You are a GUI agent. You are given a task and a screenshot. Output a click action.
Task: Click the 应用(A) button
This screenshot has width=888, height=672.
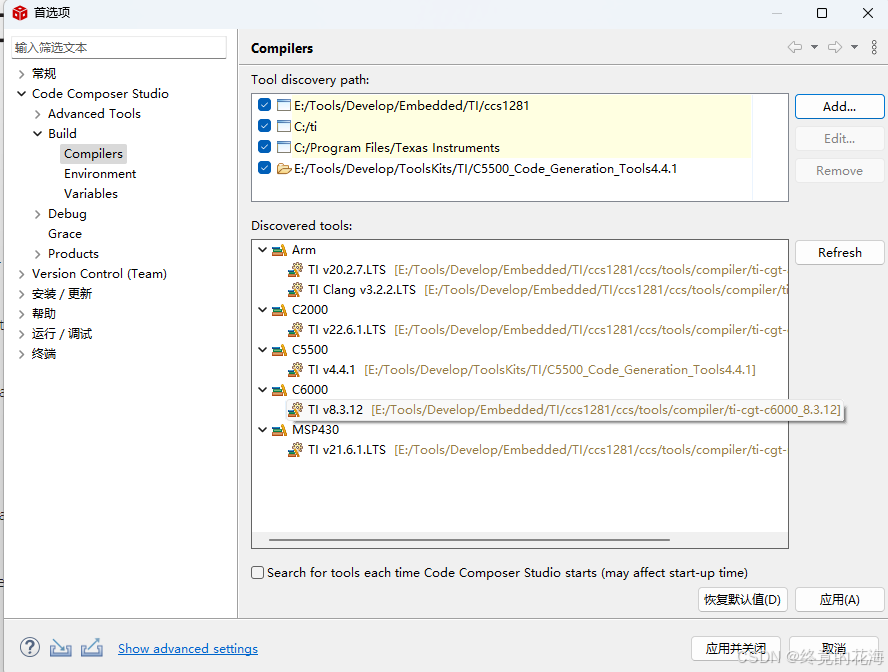839,600
